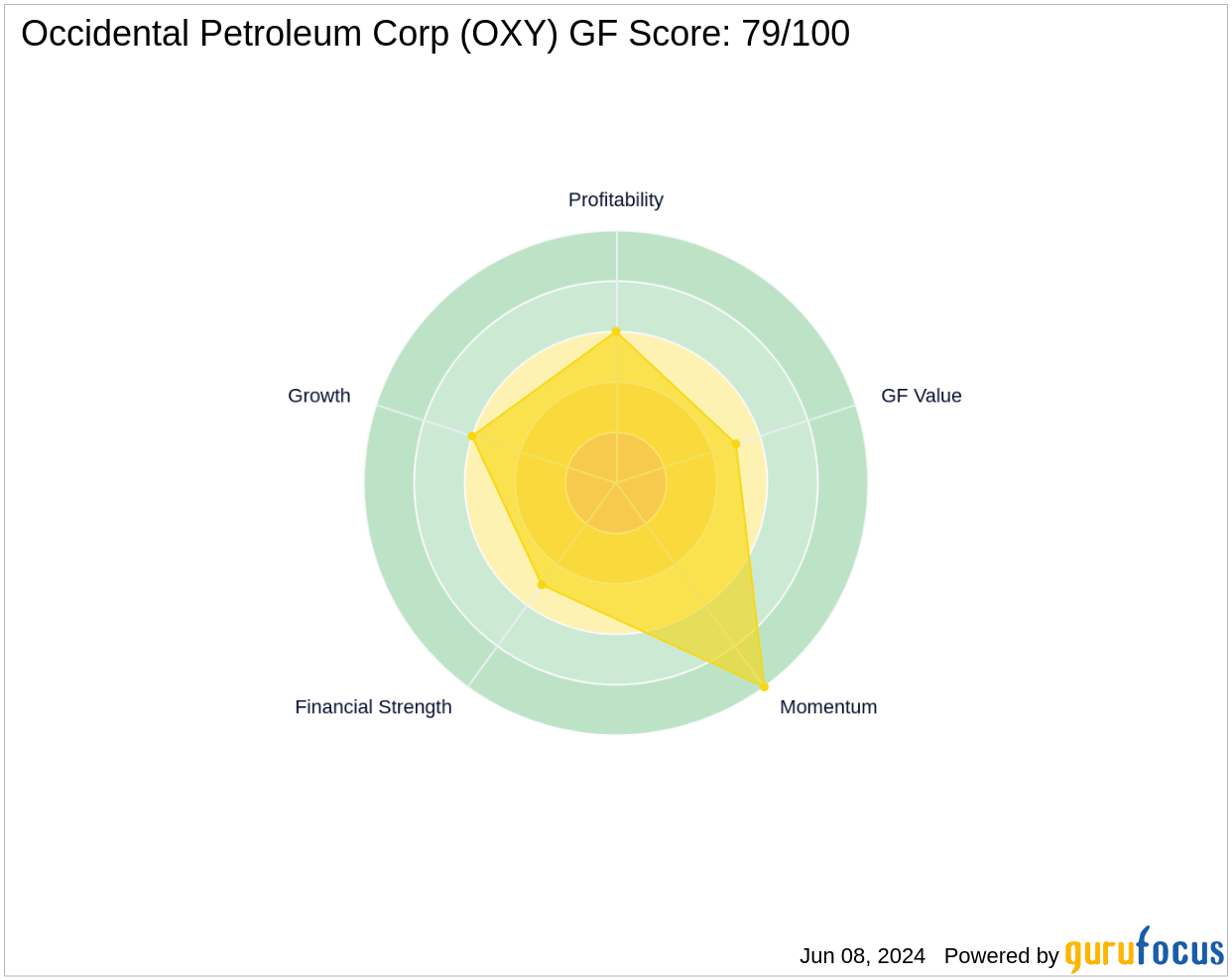Image resolution: width=1232 pixels, height=980 pixels.
Task: Select the GF Value axis label
Action: coord(921,396)
